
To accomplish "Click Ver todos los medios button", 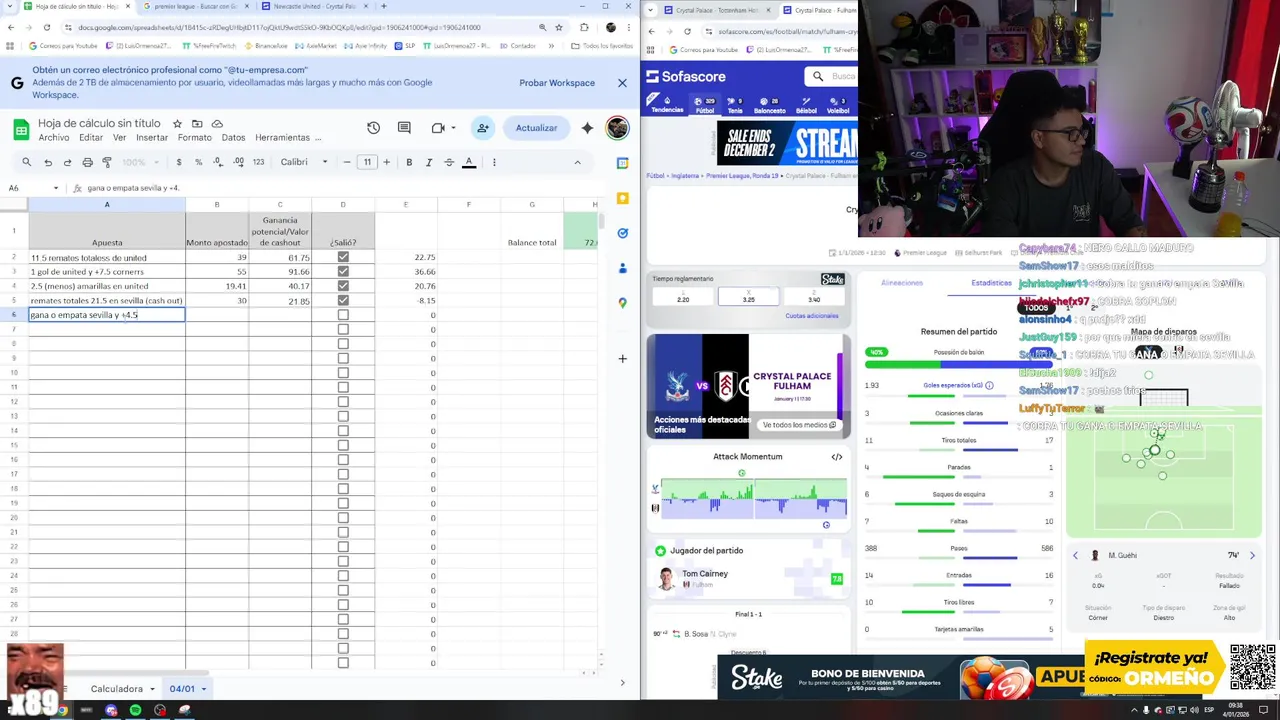I will coord(799,425).
